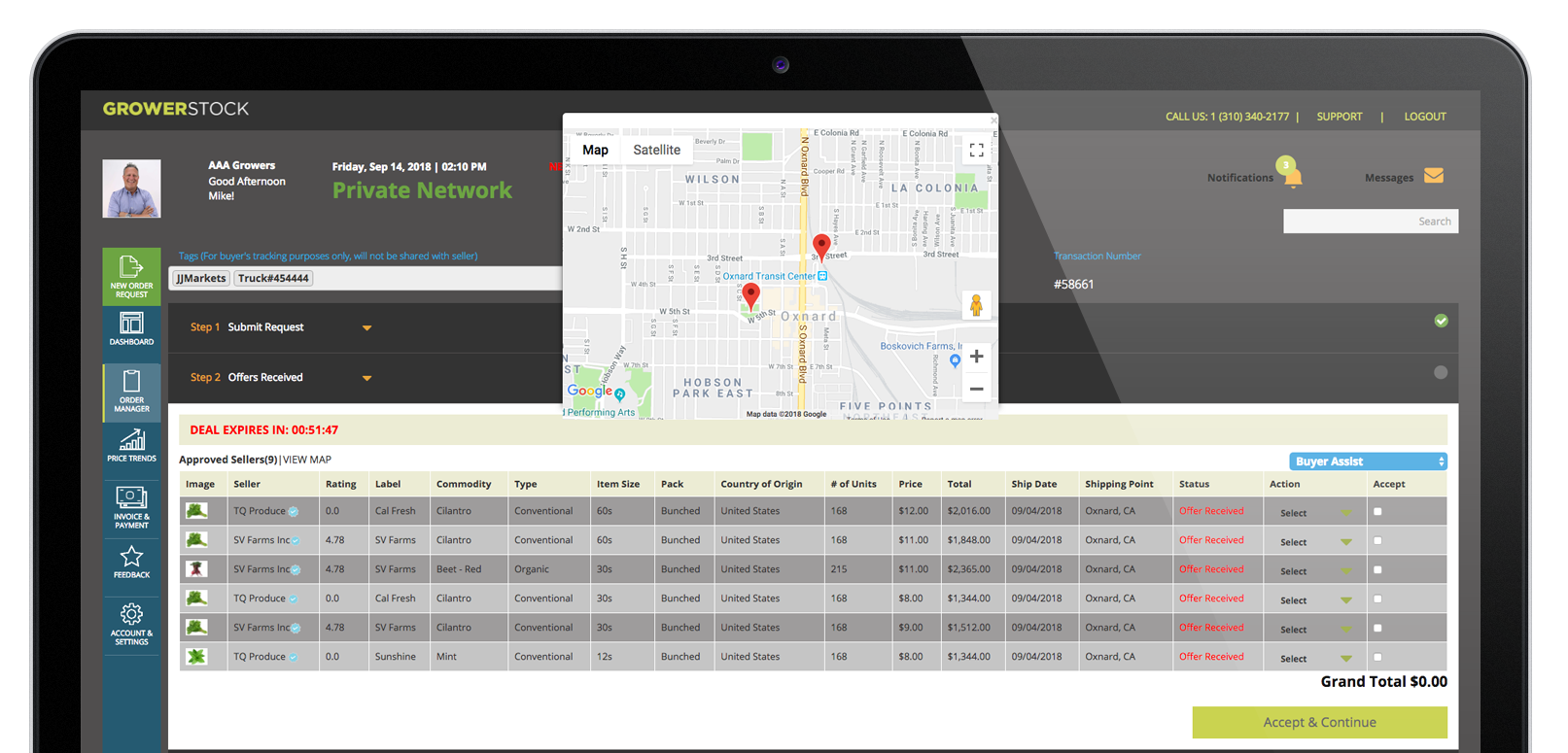Click the Rating column header

341,484
